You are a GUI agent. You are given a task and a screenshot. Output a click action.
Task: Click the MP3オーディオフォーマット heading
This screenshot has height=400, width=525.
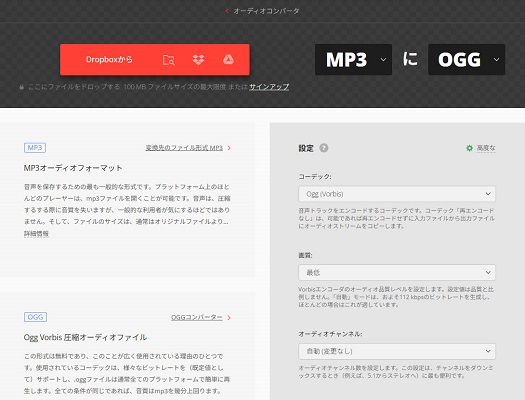(x=73, y=168)
